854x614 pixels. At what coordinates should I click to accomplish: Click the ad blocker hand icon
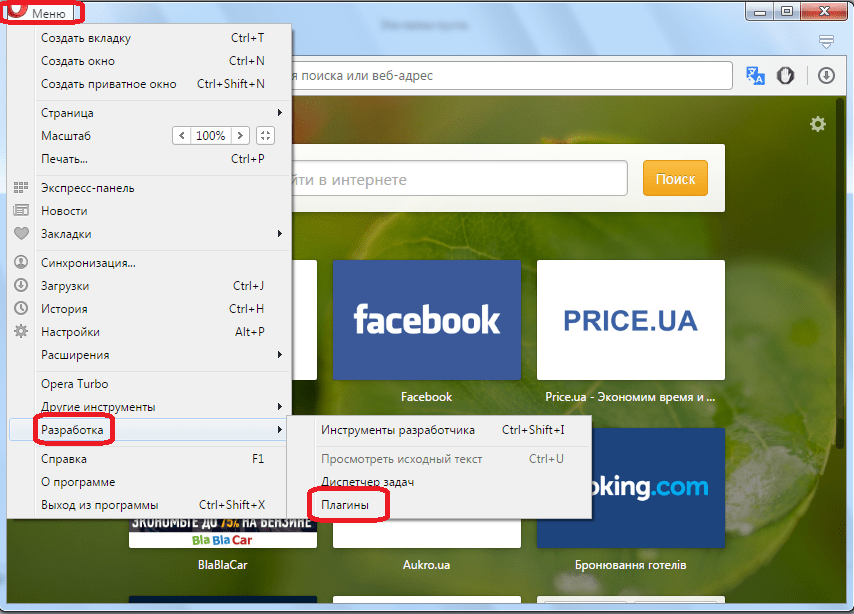pyautogui.click(x=787, y=76)
